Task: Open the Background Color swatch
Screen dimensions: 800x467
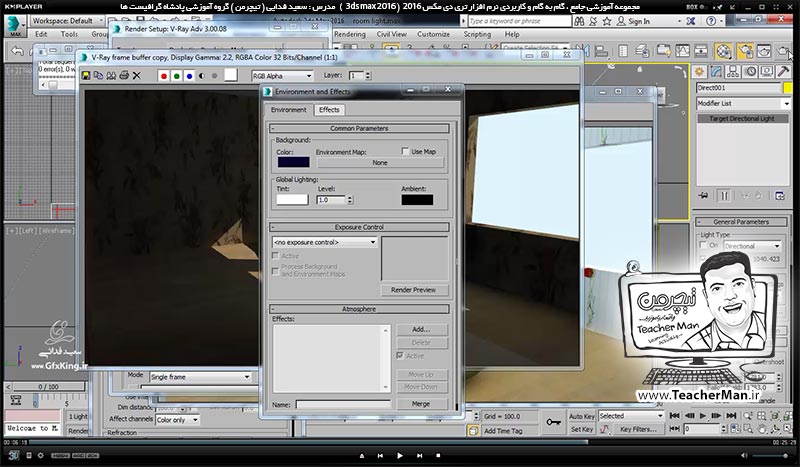Action: click(x=293, y=162)
